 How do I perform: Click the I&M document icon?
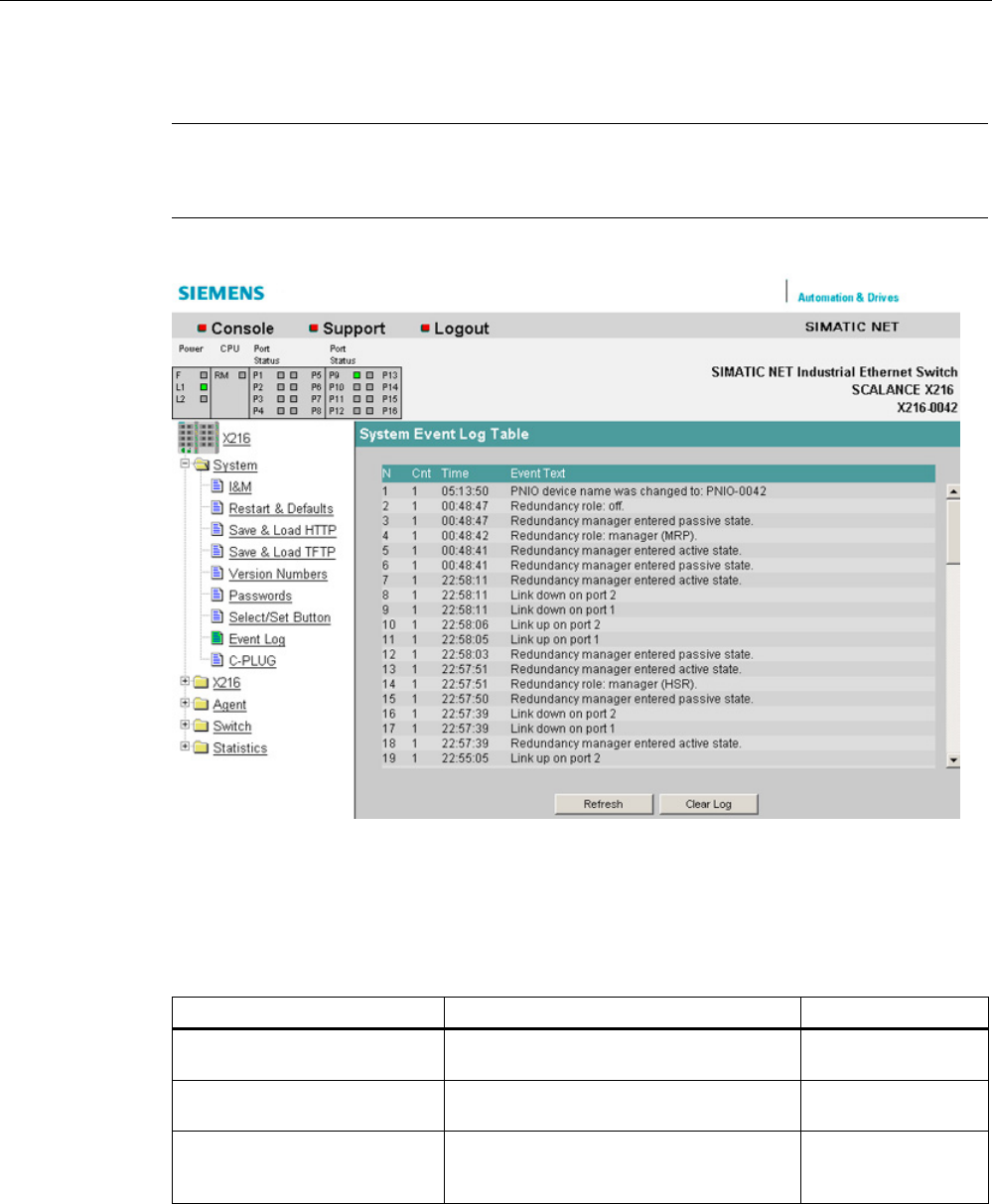(217, 486)
